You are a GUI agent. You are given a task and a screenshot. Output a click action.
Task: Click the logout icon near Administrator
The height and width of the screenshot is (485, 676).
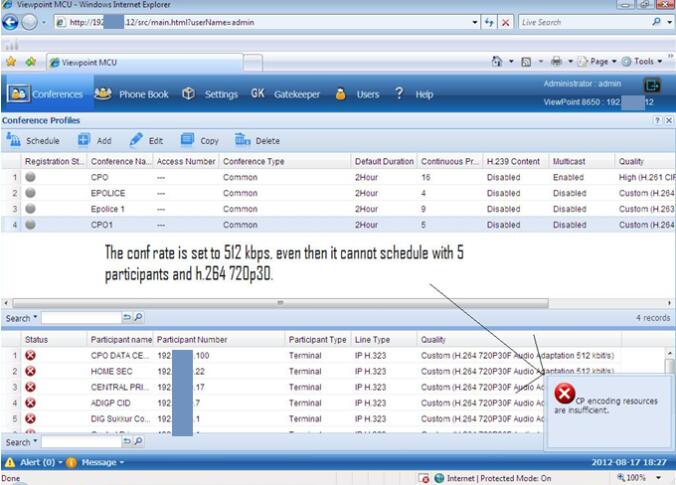[x=652, y=86]
